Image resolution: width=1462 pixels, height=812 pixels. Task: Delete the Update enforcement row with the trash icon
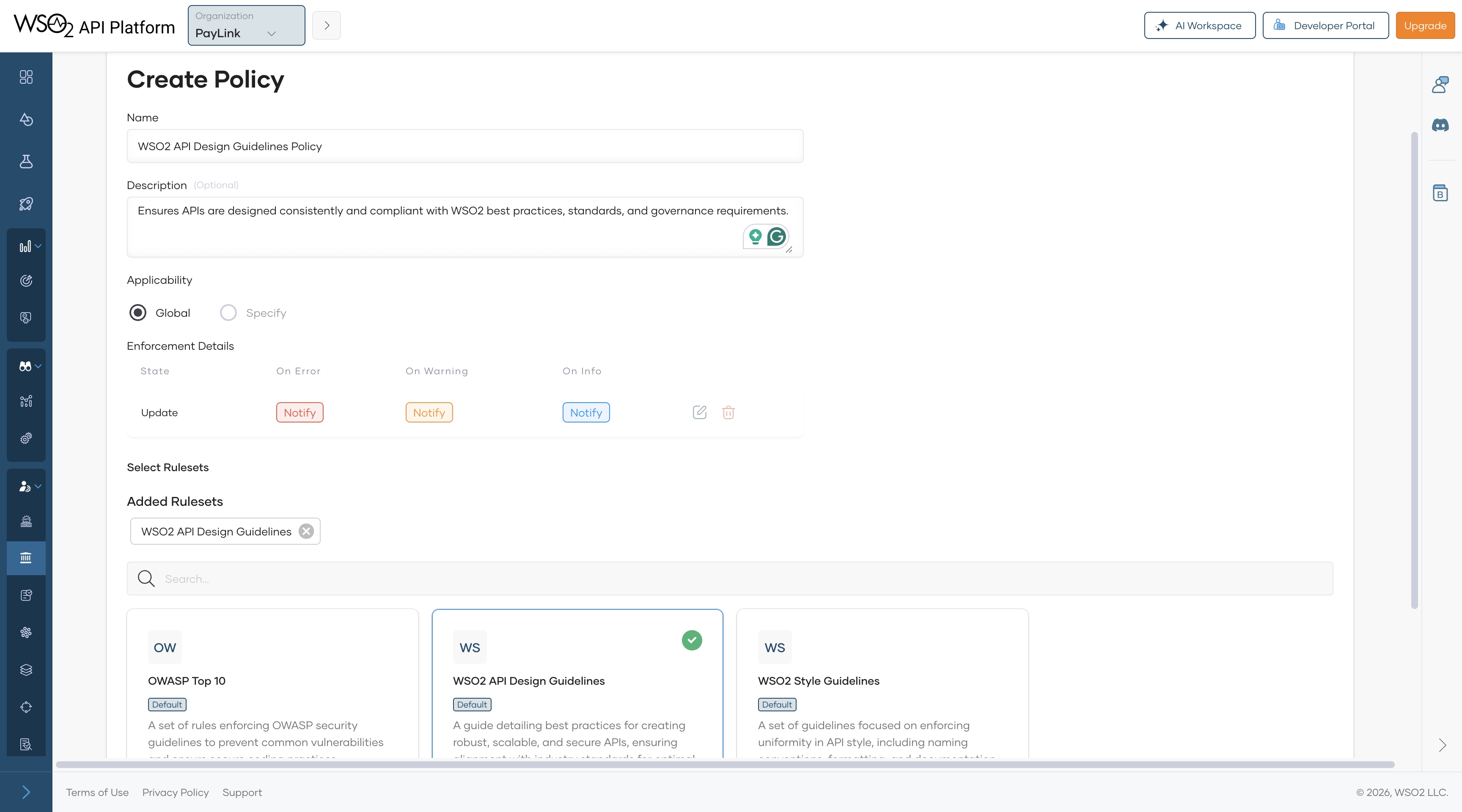coord(728,412)
